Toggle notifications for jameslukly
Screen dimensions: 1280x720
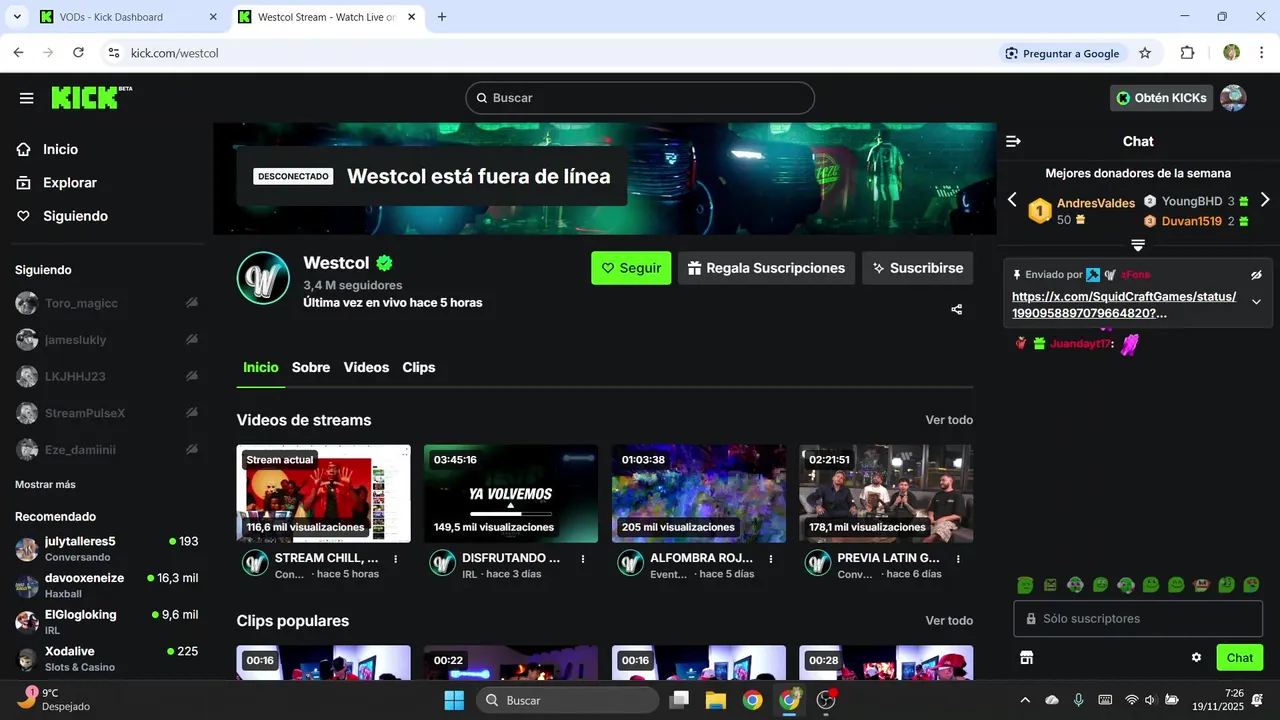coord(191,340)
